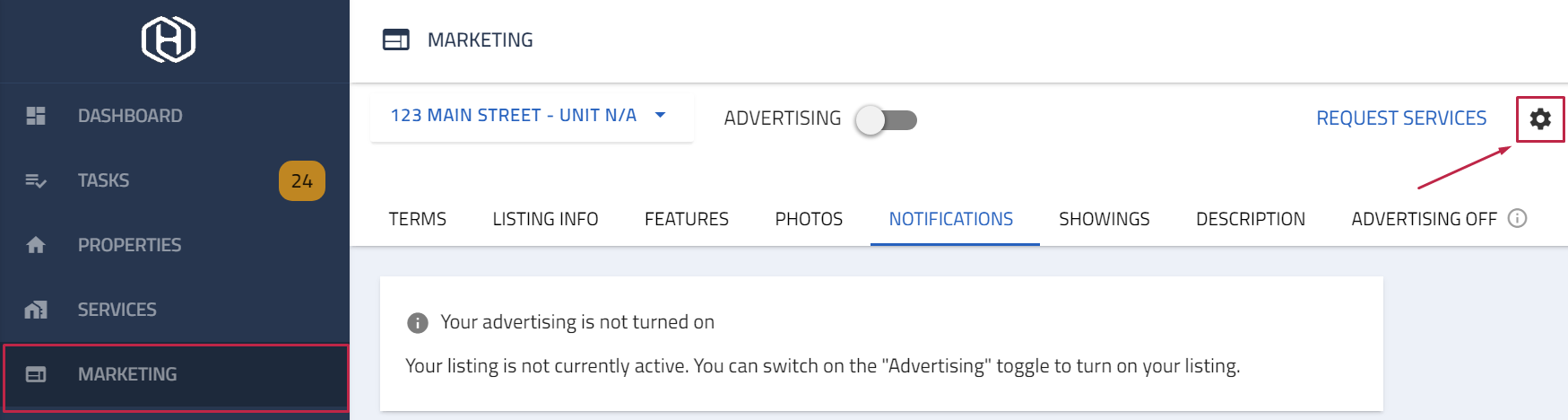1568x420 pixels.
Task: Expand the 123 Main Street property dropdown
Action: (x=532, y=116)
